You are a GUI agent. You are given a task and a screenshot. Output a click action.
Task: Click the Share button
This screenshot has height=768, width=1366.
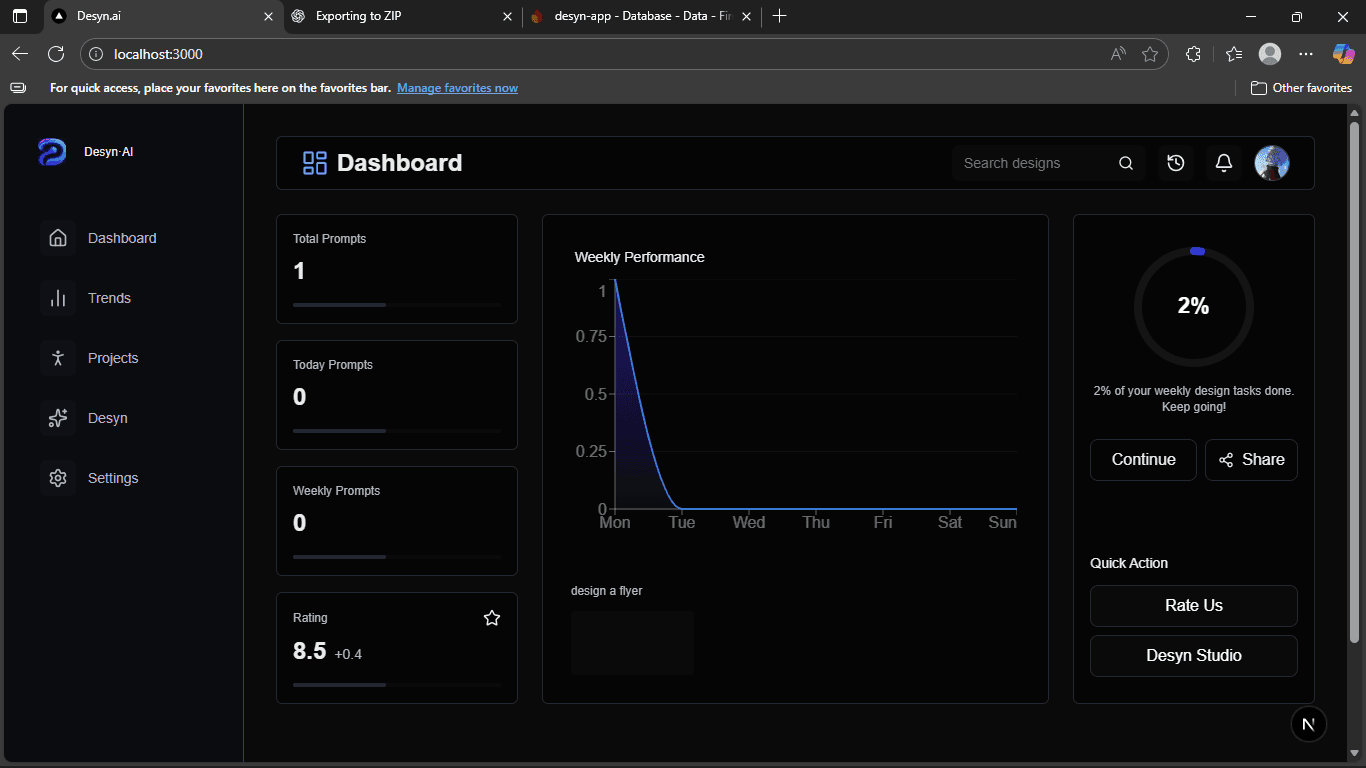(1251, 460)
